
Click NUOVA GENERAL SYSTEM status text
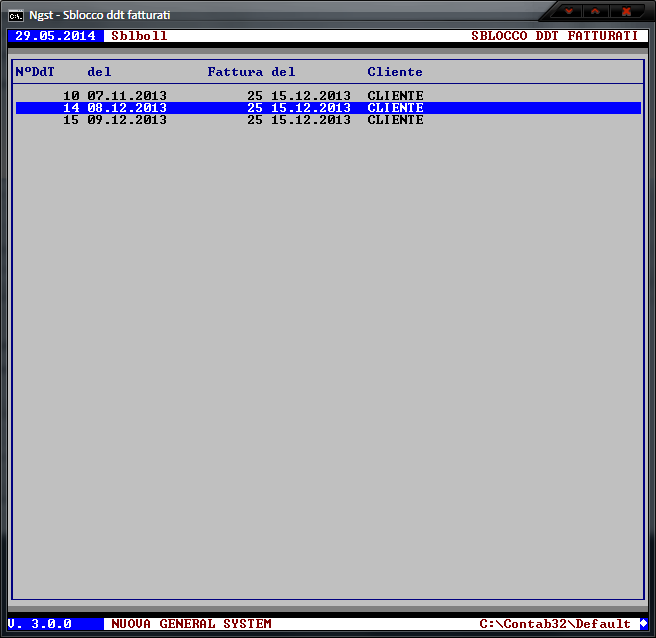(191, 624)
